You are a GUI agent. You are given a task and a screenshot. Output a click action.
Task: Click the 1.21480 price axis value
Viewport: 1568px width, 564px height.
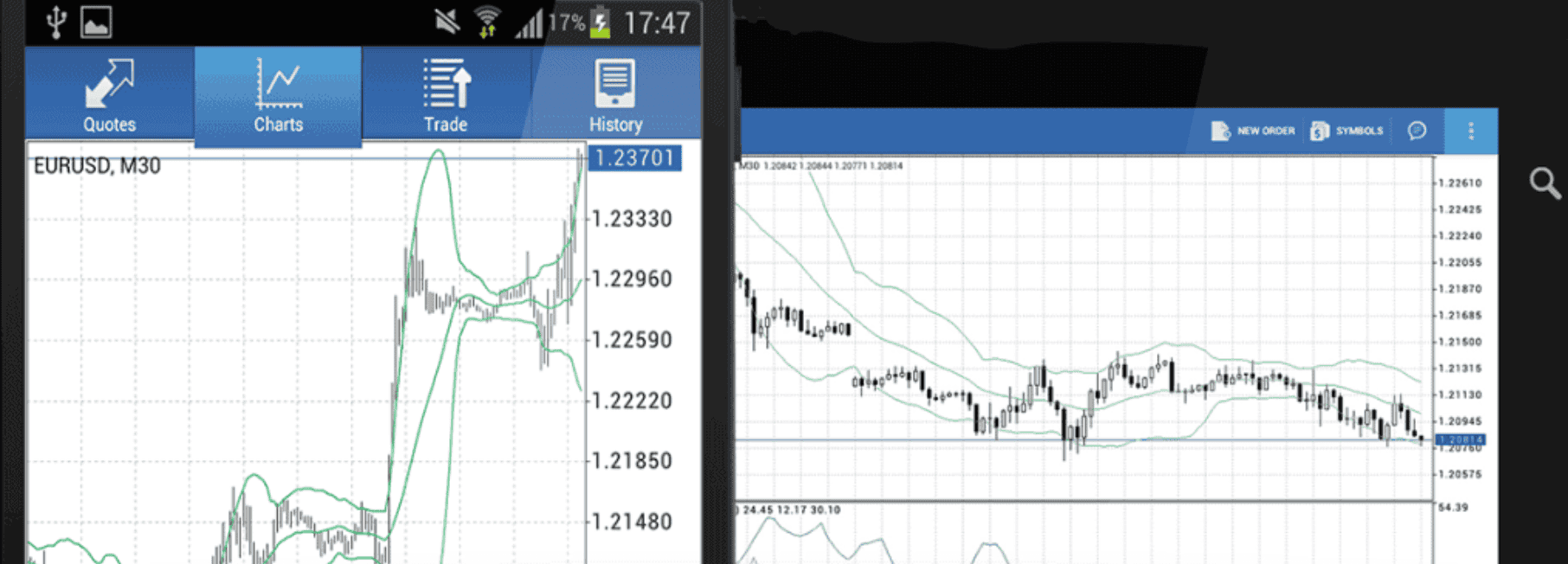click(633, 522)
